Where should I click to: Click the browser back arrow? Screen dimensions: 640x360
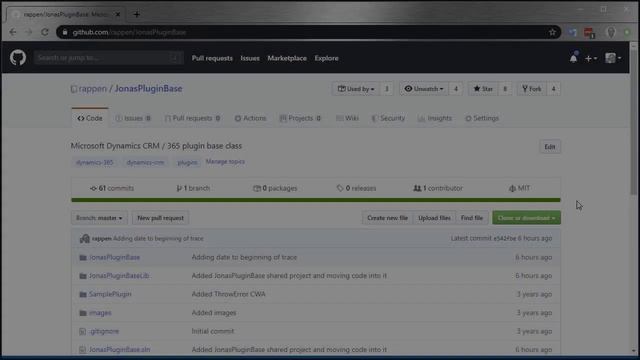pos(13,32)
